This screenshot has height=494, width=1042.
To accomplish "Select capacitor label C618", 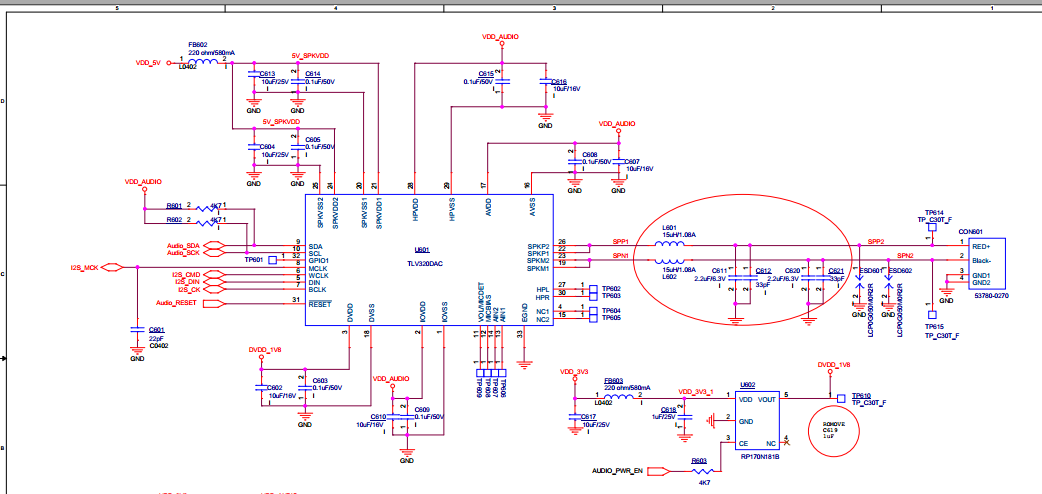I will (669, 410).
